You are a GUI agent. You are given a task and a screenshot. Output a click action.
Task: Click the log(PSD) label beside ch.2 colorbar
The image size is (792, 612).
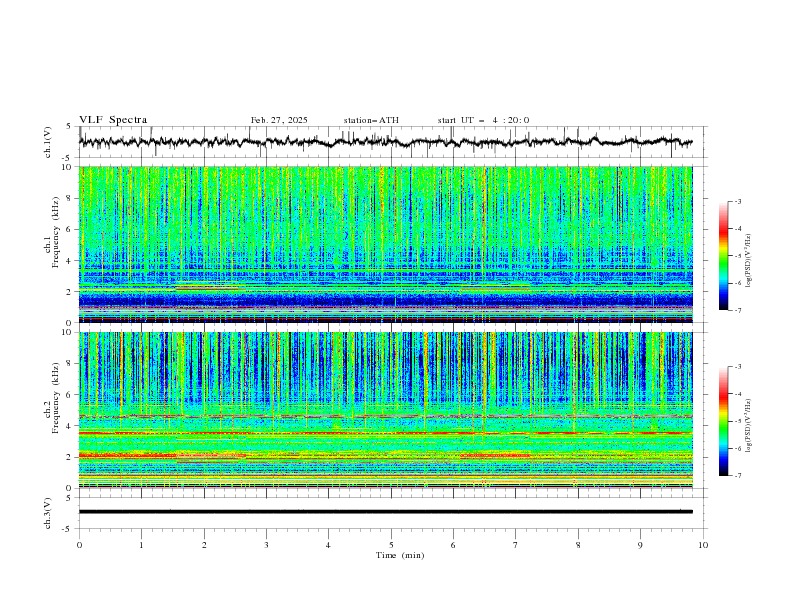pos(748,426)
